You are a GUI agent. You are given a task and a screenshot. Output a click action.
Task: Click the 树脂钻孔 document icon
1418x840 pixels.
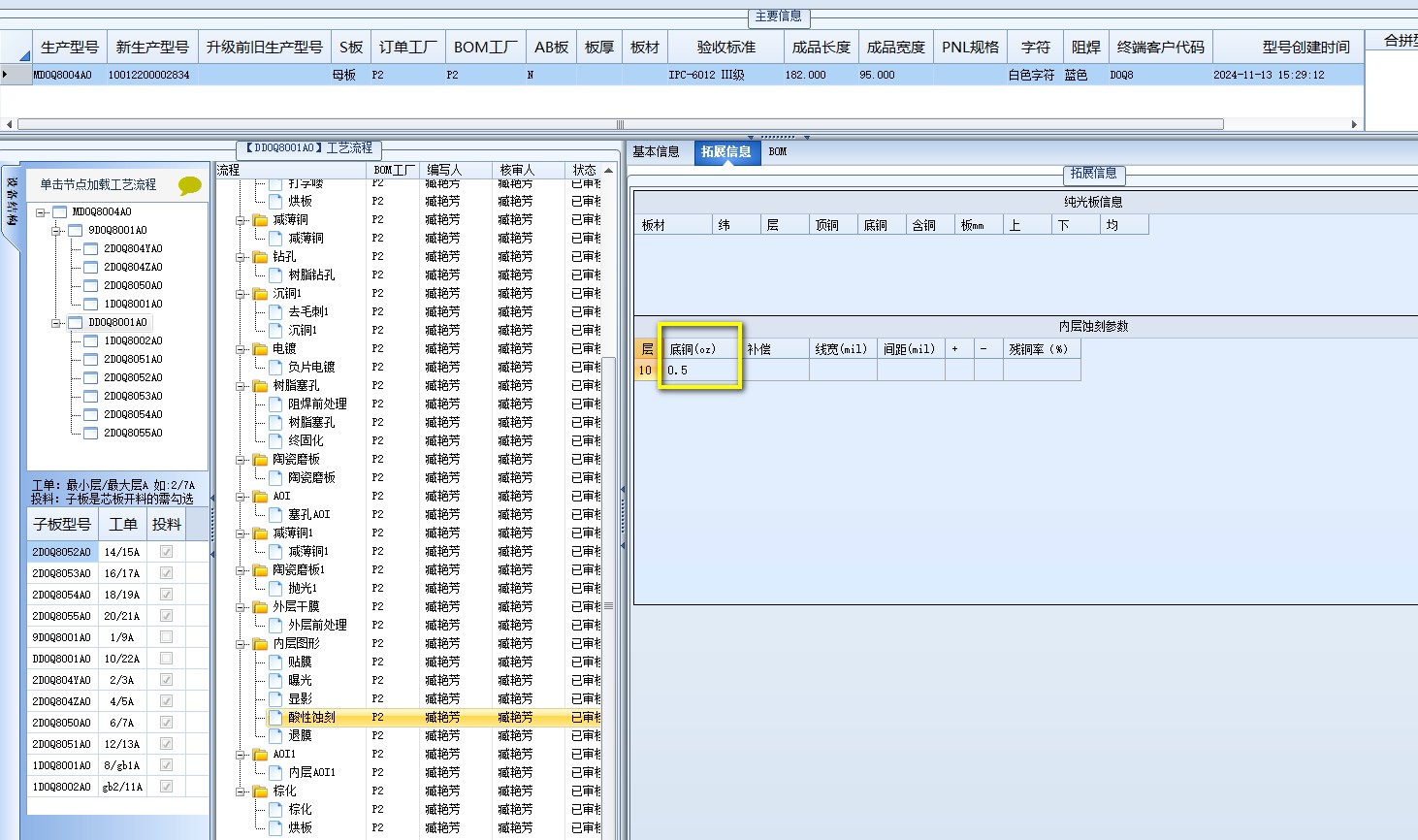(275, 275)
